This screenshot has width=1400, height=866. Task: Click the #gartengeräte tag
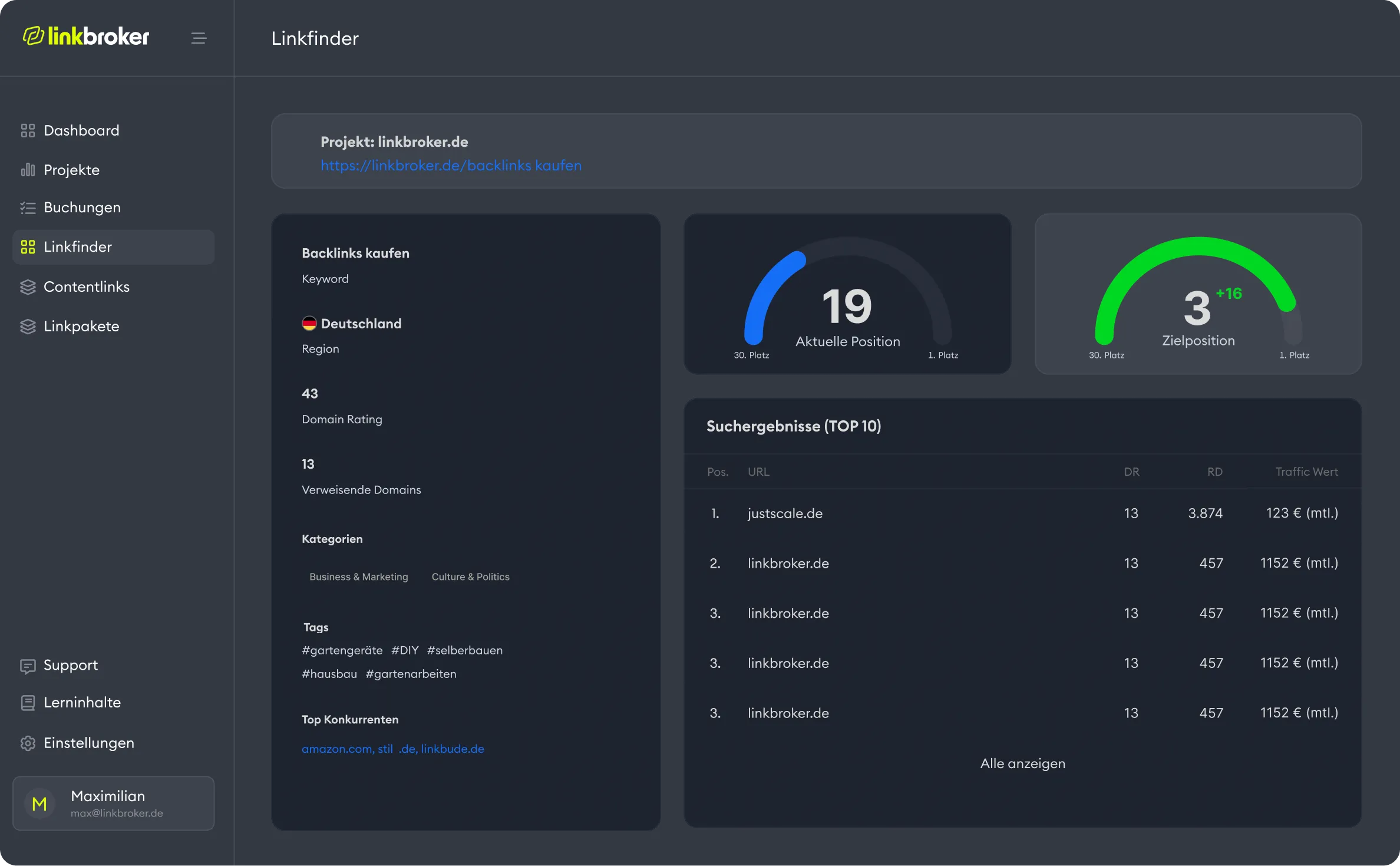pos(342,650)
